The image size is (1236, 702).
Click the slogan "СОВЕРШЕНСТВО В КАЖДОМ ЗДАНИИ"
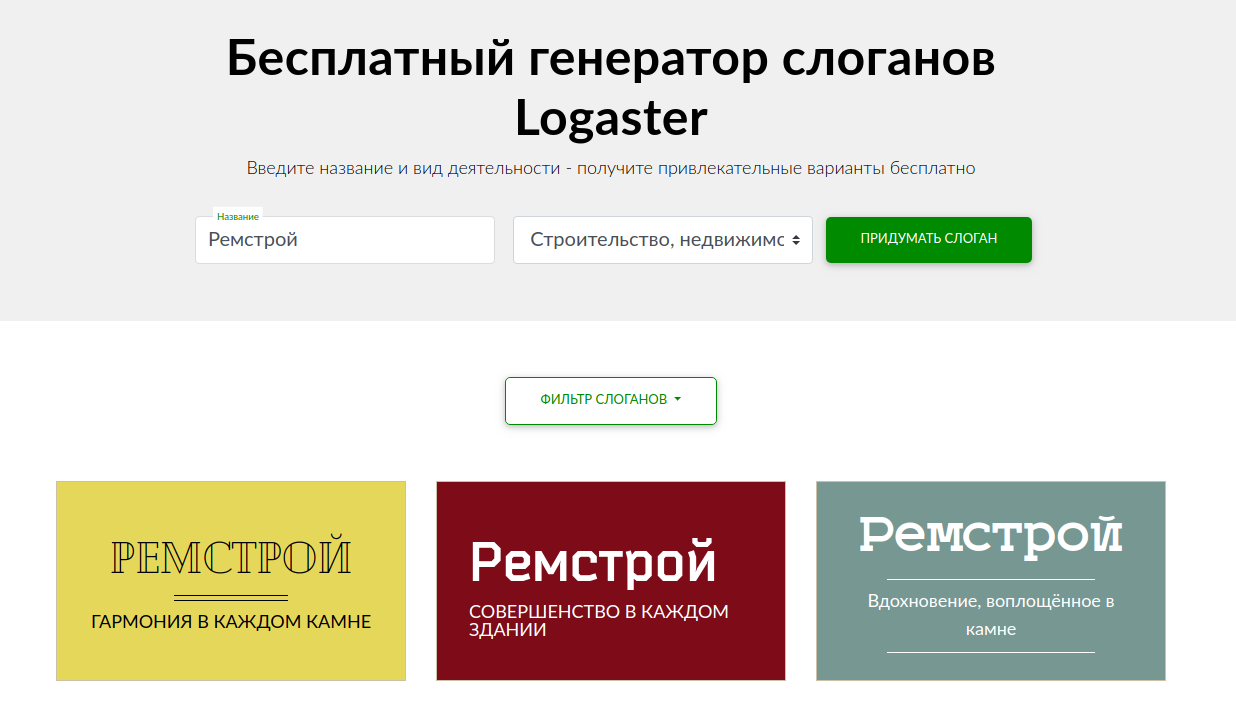click(598, 621)
